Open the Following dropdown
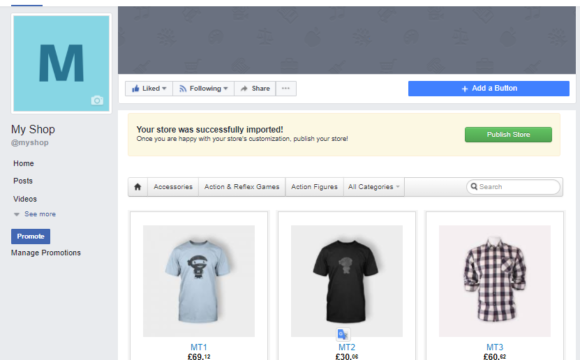 click(x=203, y=88)
